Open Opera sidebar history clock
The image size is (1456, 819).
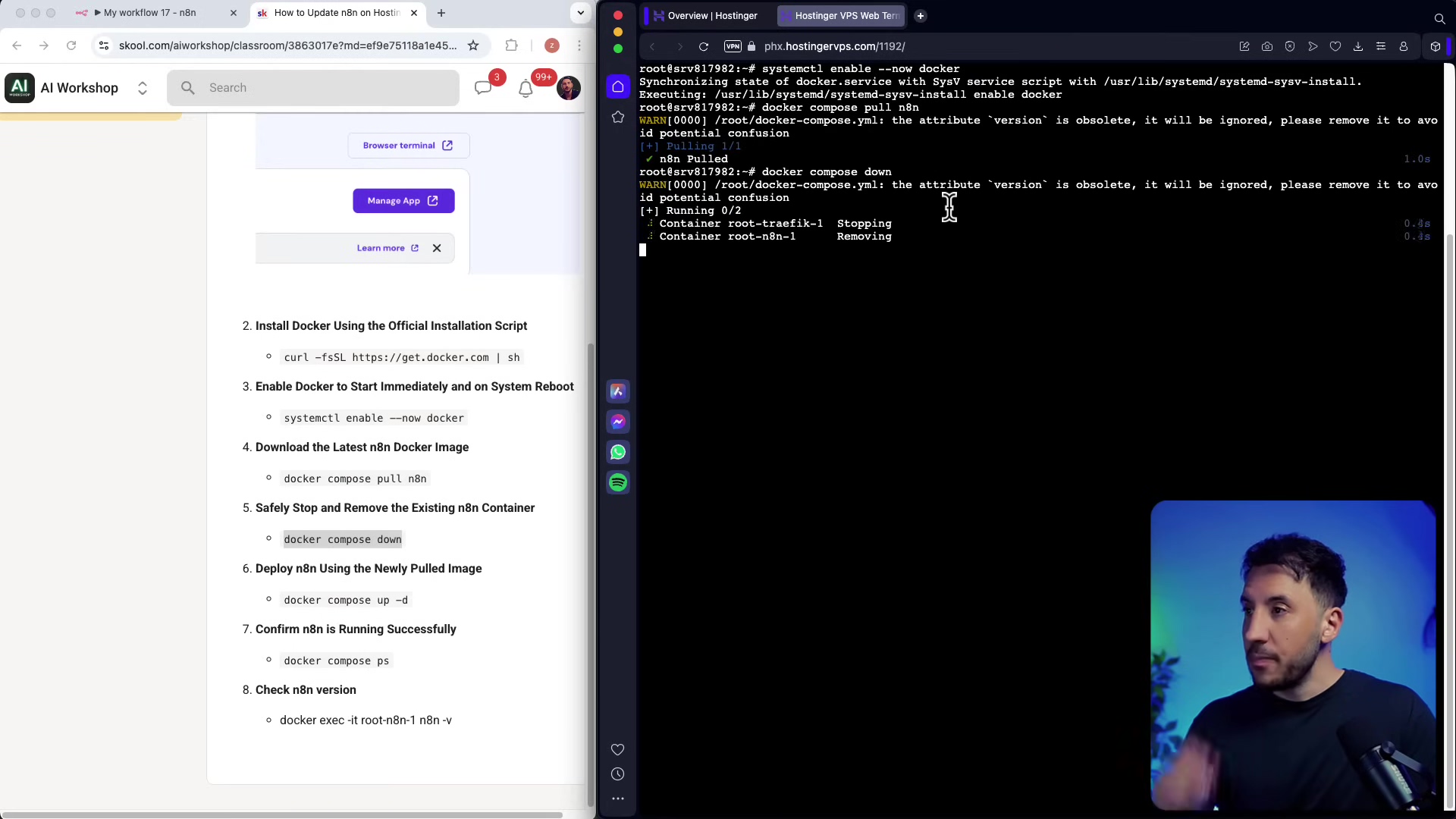tap(618, 774)
